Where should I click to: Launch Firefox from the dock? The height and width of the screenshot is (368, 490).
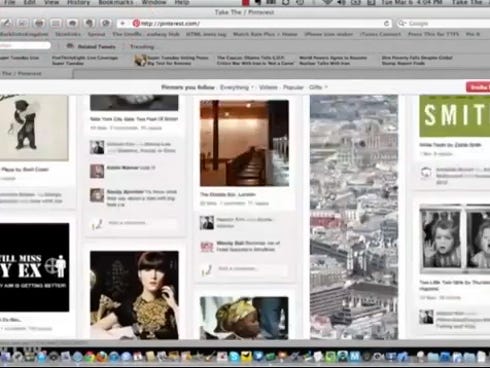coord(102,356)
